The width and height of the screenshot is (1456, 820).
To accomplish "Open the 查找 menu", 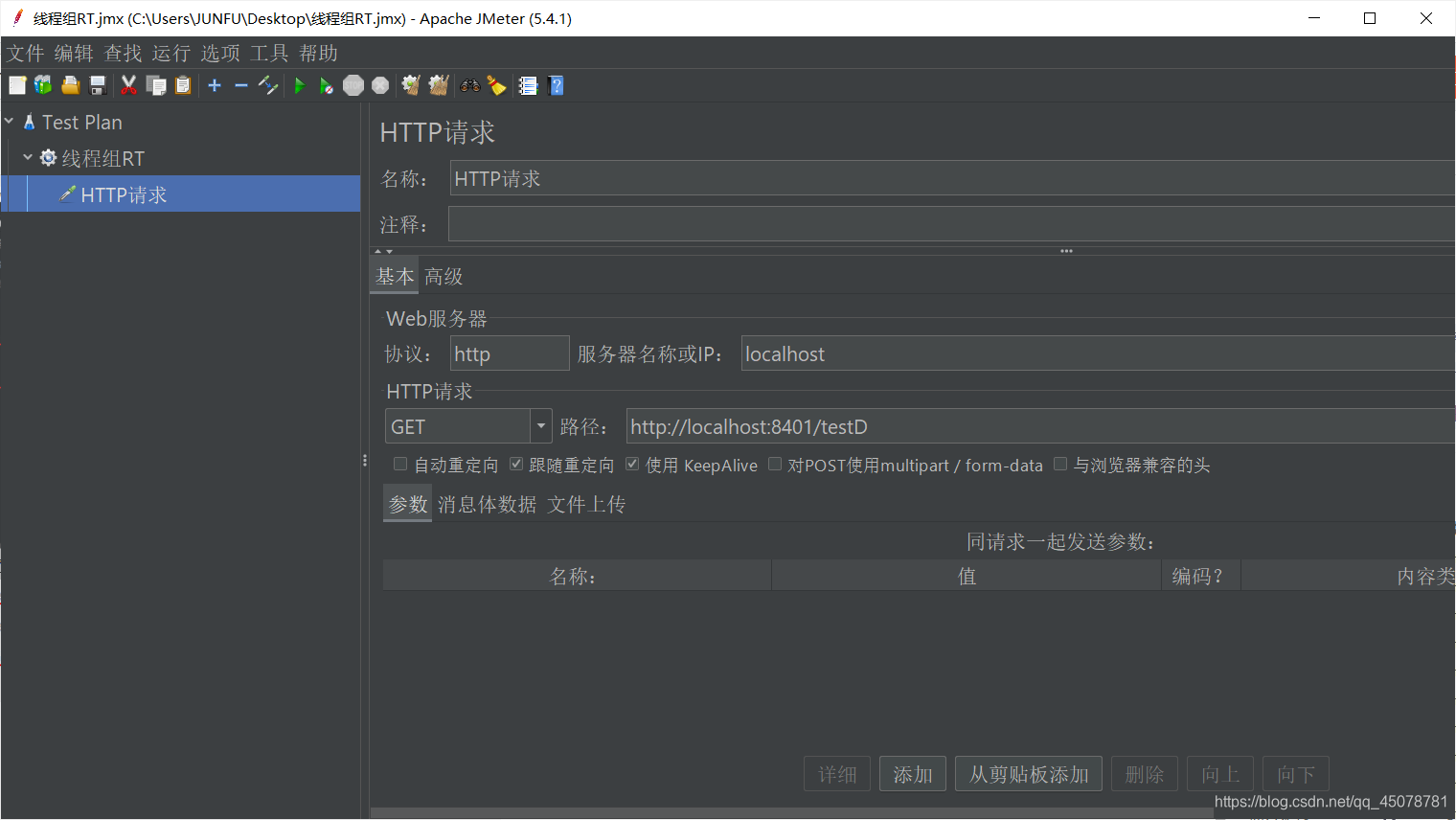I will tap(123, 53).
